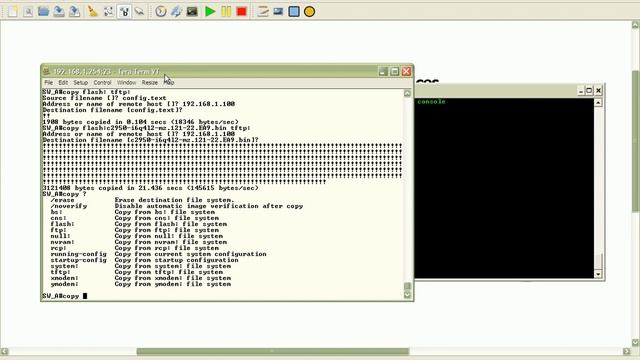The image size is (640, 360).
Task: Toggle the interface labels icon in toolbar
Action: [108, 11]
